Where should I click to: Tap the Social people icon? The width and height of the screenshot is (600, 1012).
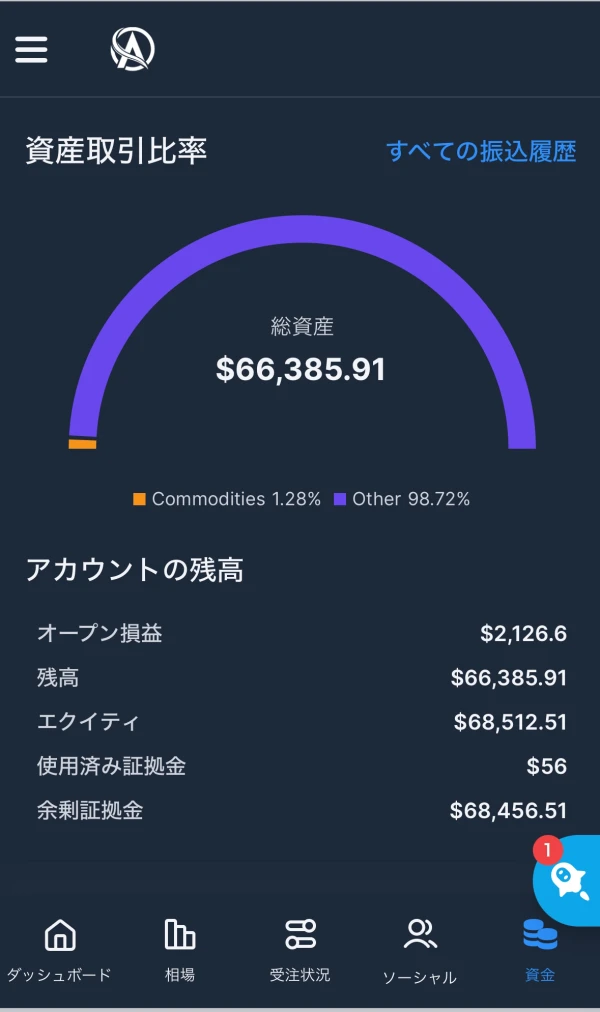tap(420, 935)
